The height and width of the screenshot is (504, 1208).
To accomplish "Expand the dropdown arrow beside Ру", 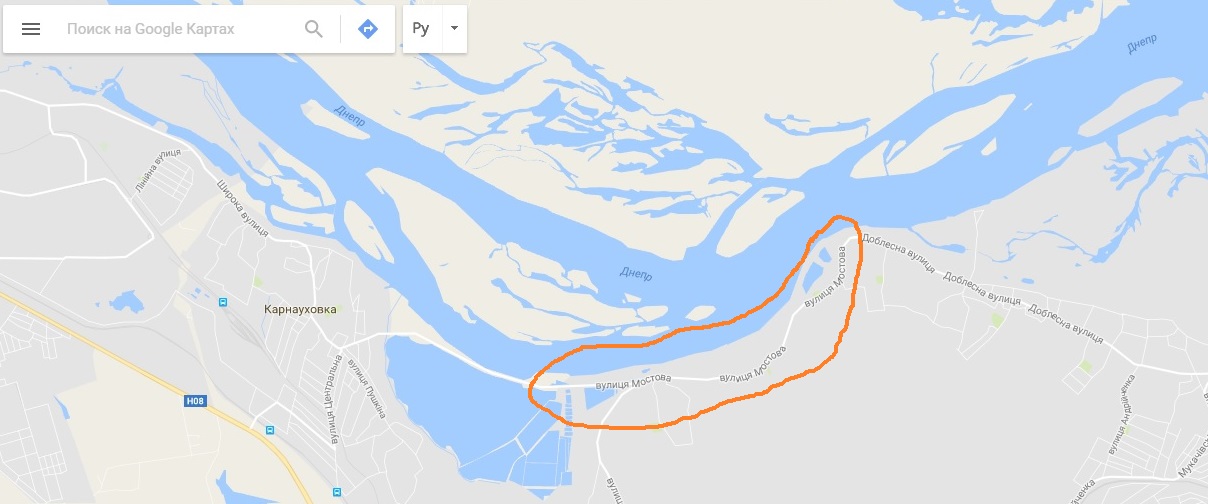I will pyautogui.click(x=454, y=29).
